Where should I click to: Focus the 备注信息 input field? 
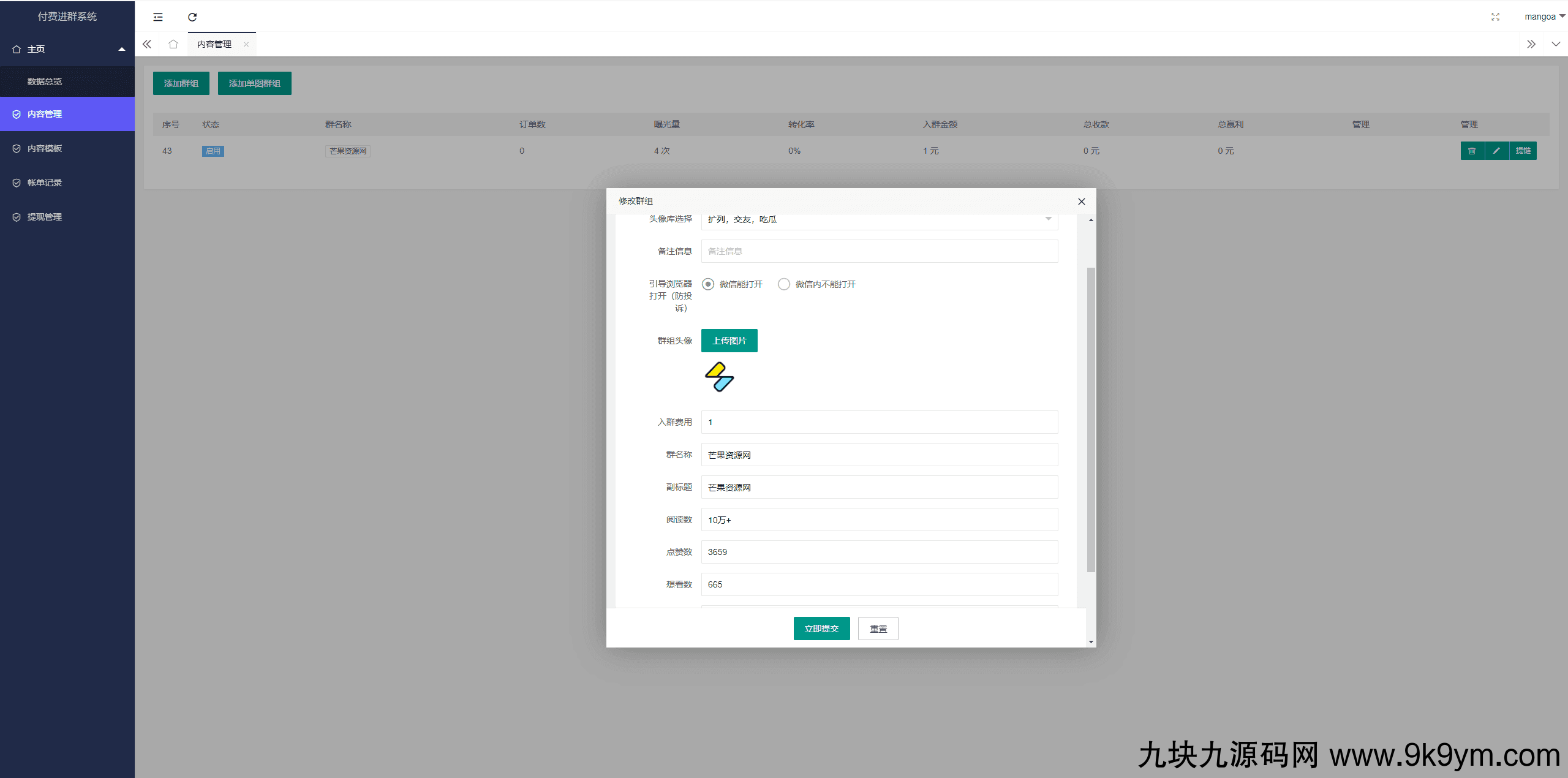coord(880,251)
